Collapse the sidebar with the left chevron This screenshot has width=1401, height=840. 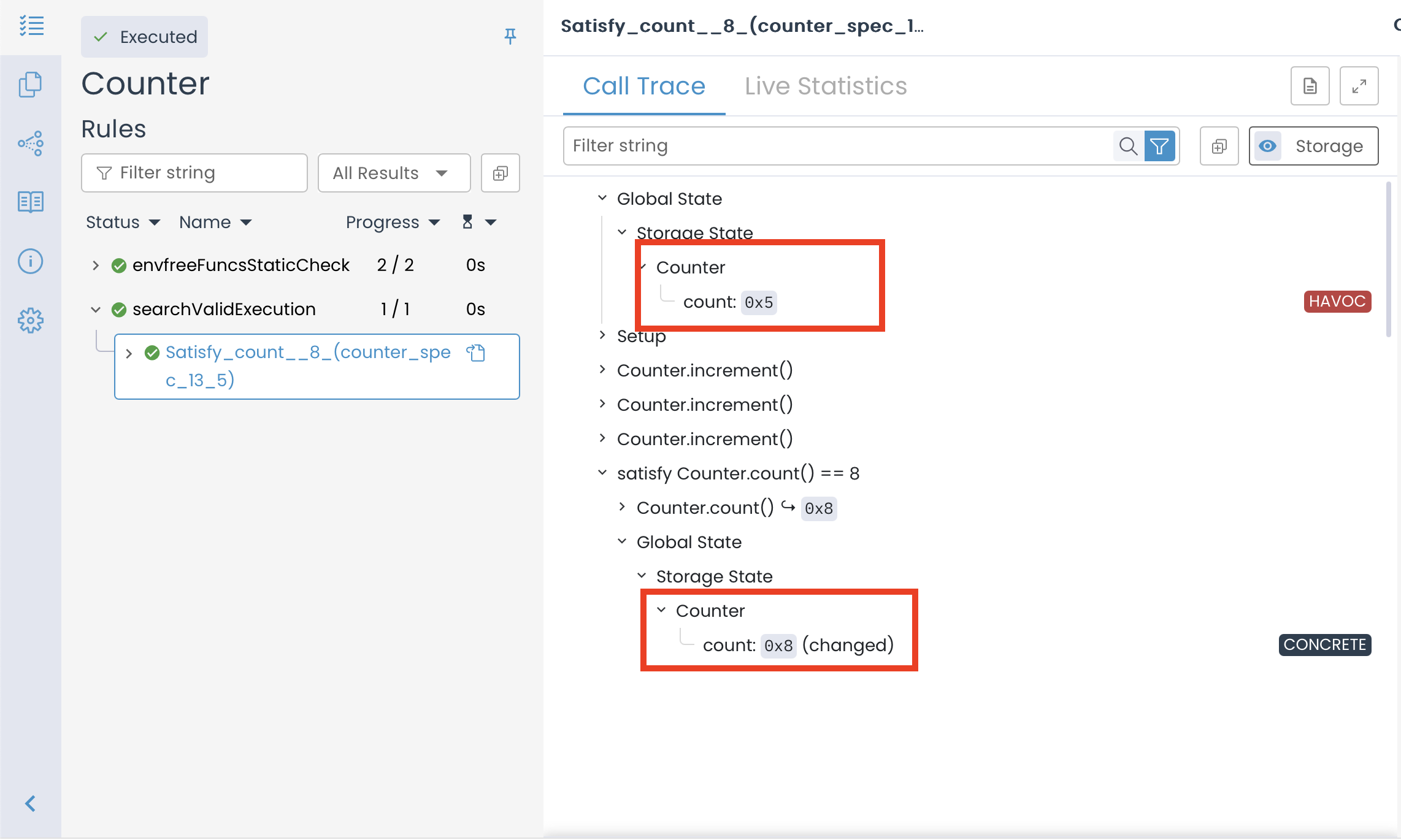[x=31, y=803]
